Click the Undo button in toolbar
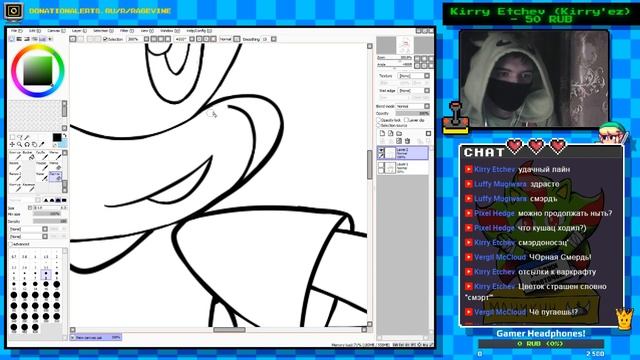The width and height of the screenshot is (640, 360). 73,39
